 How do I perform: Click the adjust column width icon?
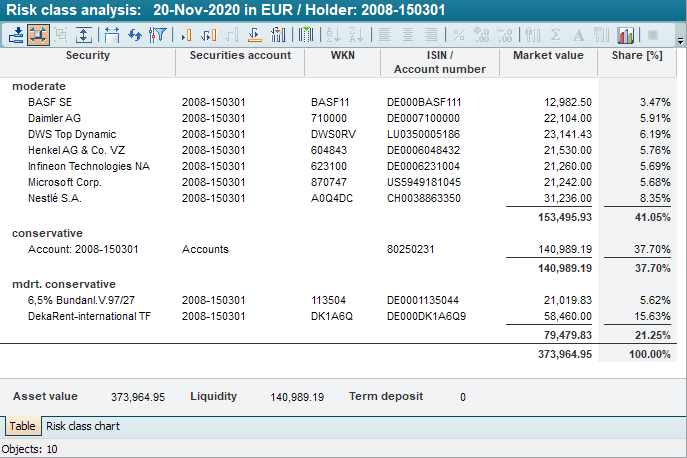coord(111,35)
